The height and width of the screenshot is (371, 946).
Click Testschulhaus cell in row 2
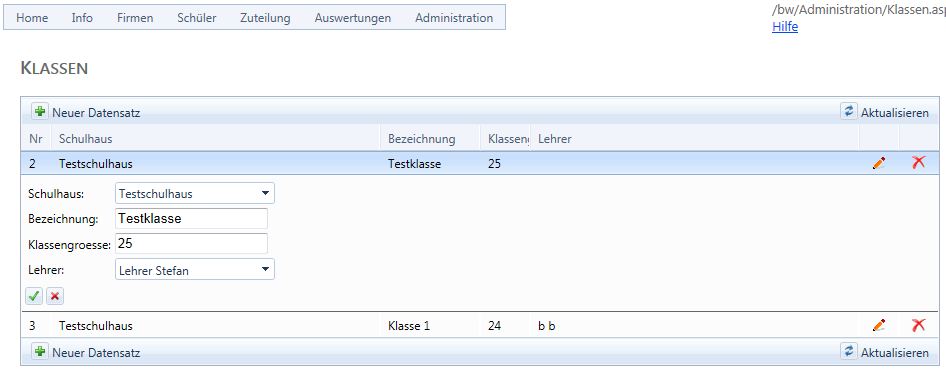95,163
